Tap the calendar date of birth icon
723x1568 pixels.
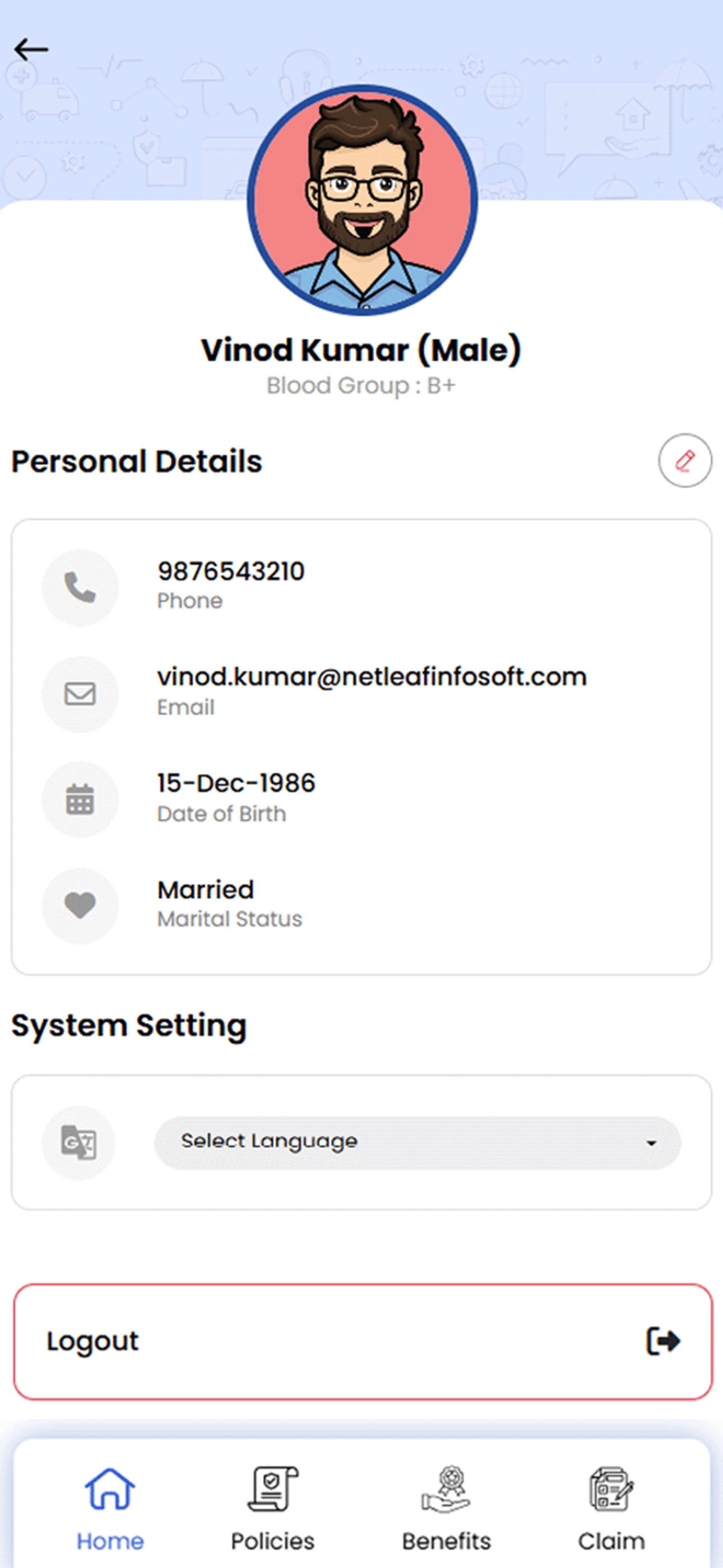coord(80,799)
